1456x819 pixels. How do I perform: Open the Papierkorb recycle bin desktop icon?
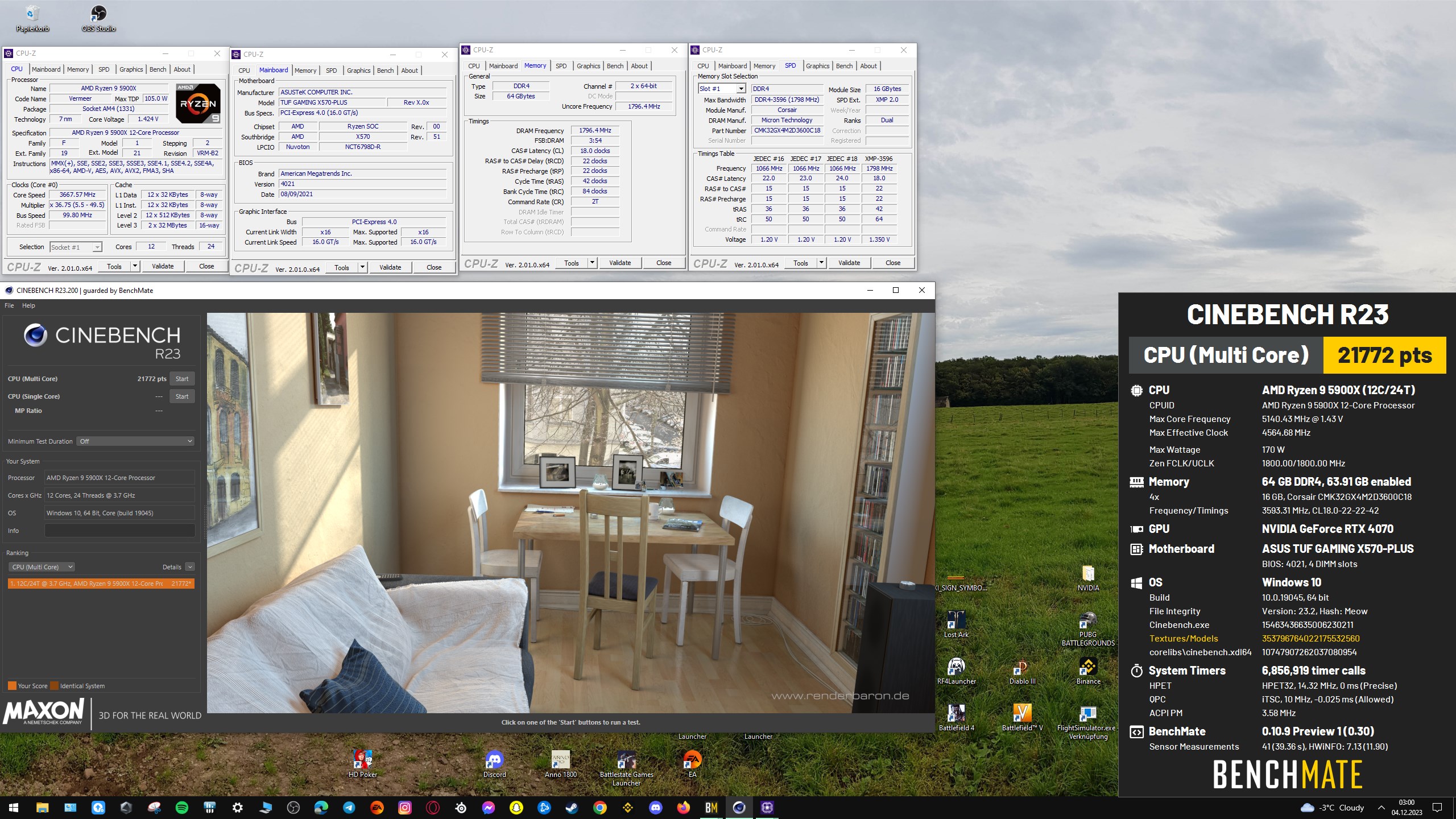(x=32, y=18)
